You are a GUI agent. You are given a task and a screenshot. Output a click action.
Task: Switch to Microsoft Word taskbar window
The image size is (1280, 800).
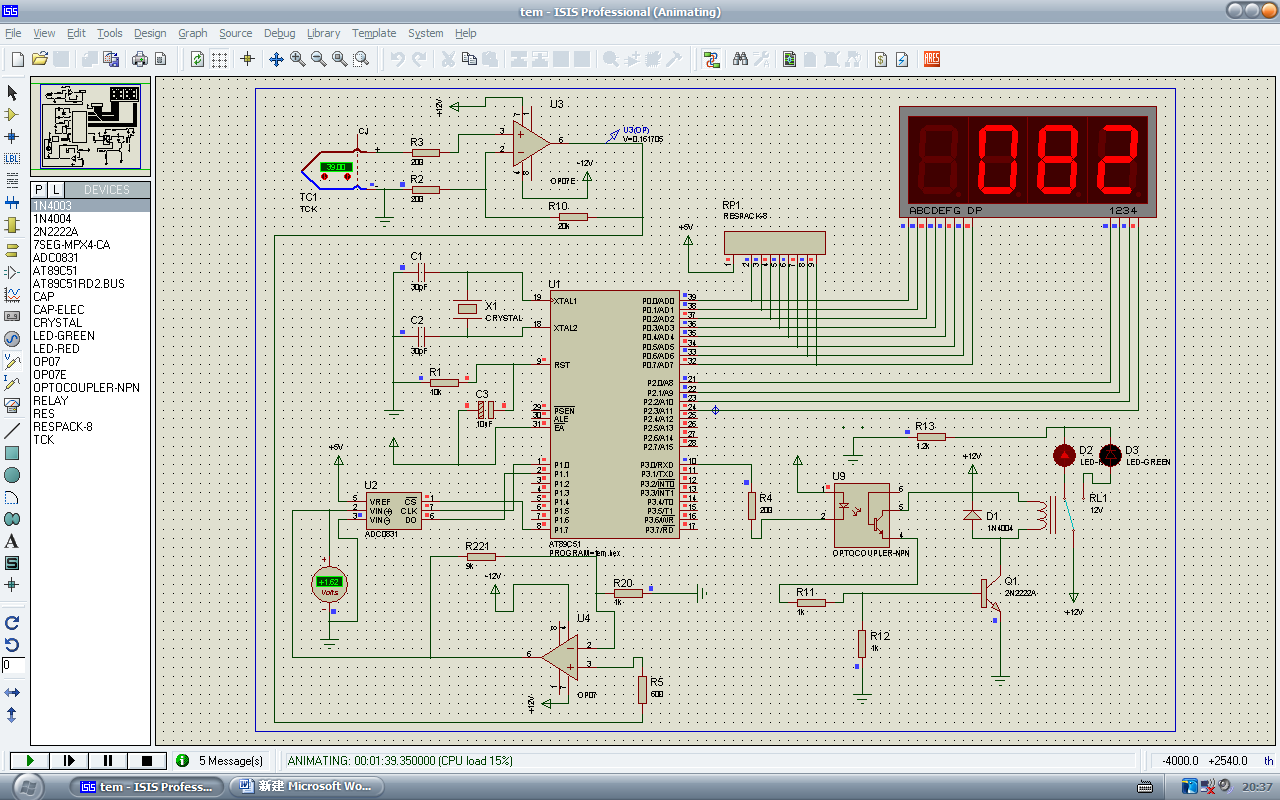coord(307,786)
